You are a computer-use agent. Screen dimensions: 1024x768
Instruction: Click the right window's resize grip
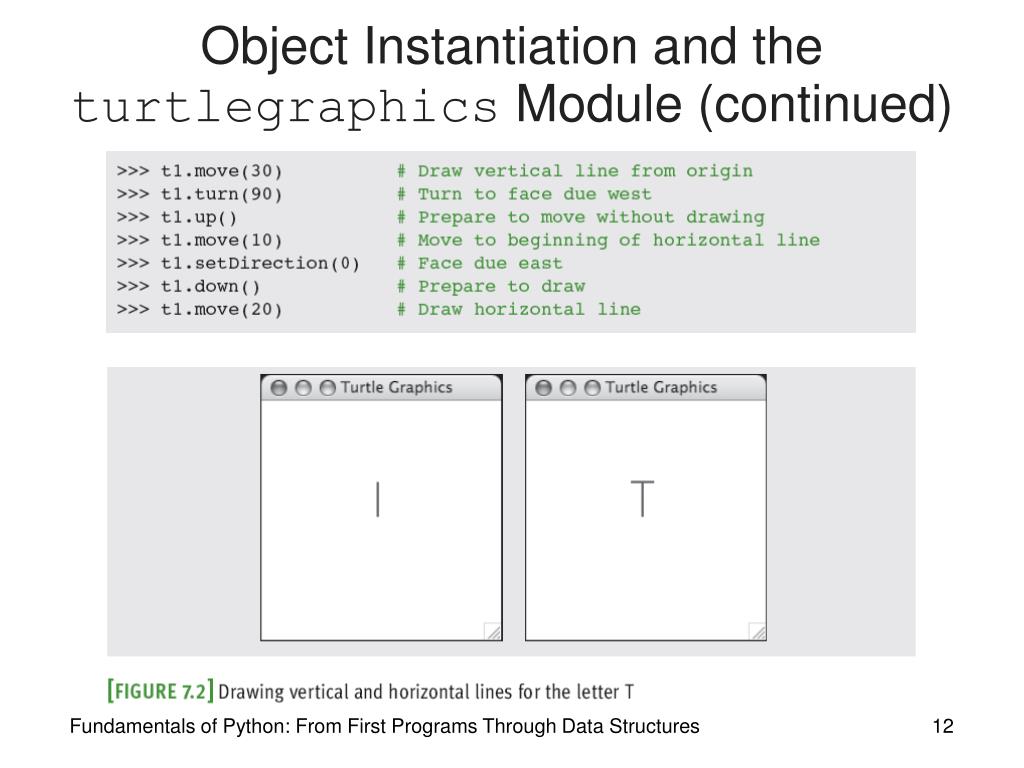757,631
